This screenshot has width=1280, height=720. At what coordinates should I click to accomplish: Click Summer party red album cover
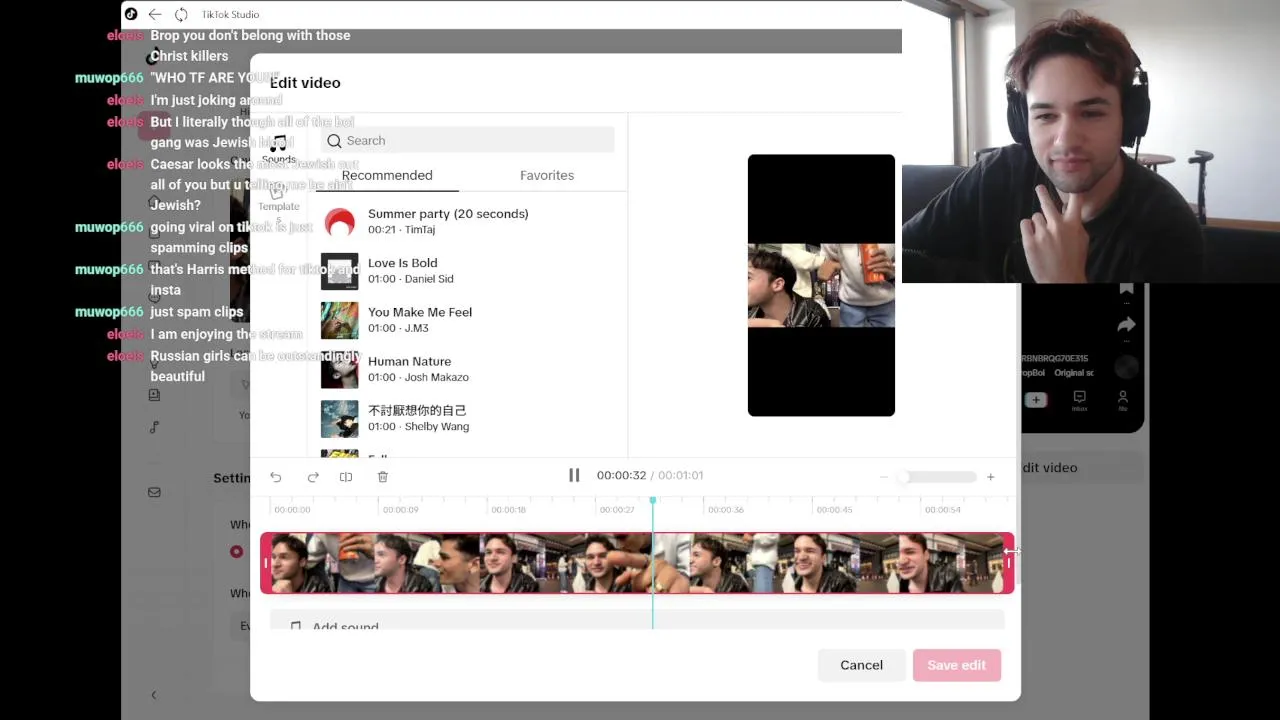coord(340,222)
